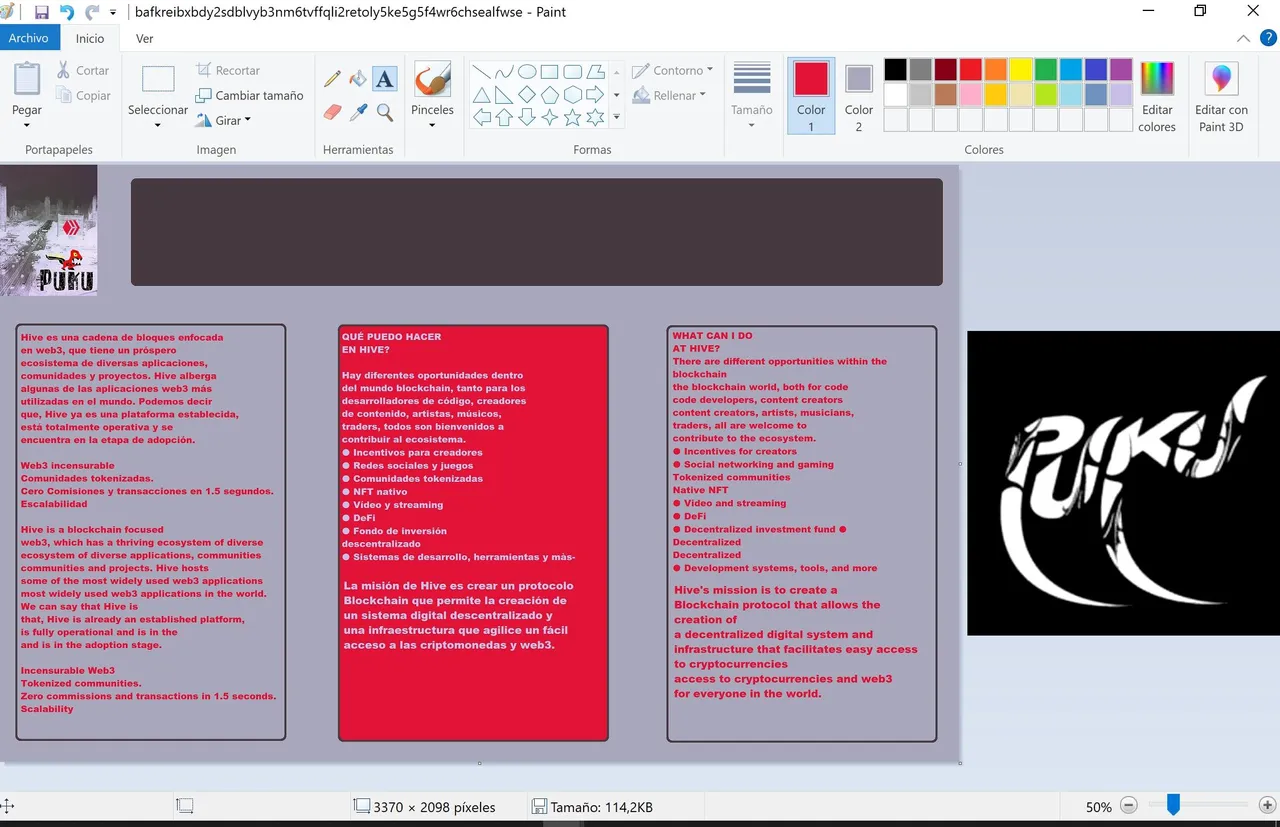Select Color 1 button
This screenshot has height=827, width=1280.
tap(811, 96)
